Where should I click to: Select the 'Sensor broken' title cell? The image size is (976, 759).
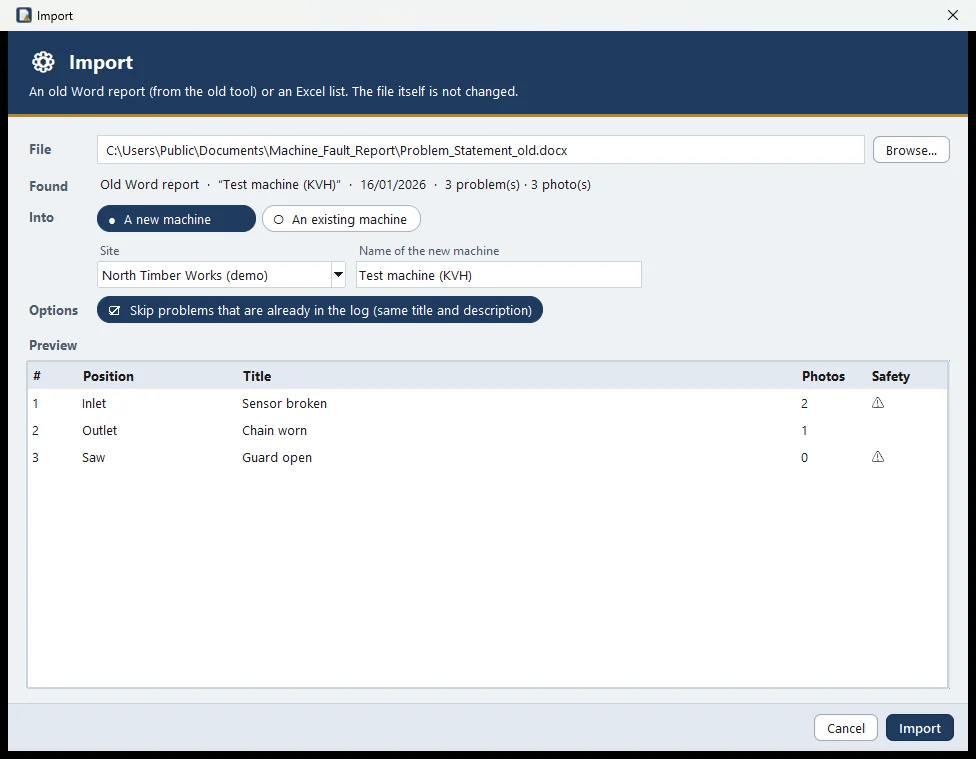coord(284,403)
